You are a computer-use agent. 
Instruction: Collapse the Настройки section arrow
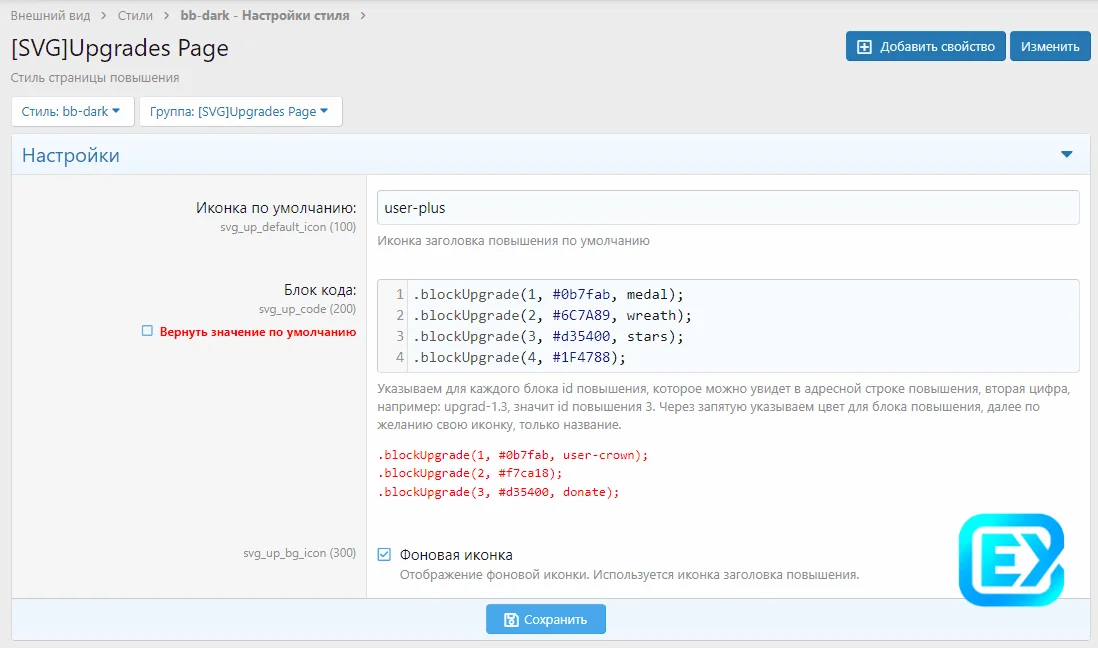[x=1066, y=155]
